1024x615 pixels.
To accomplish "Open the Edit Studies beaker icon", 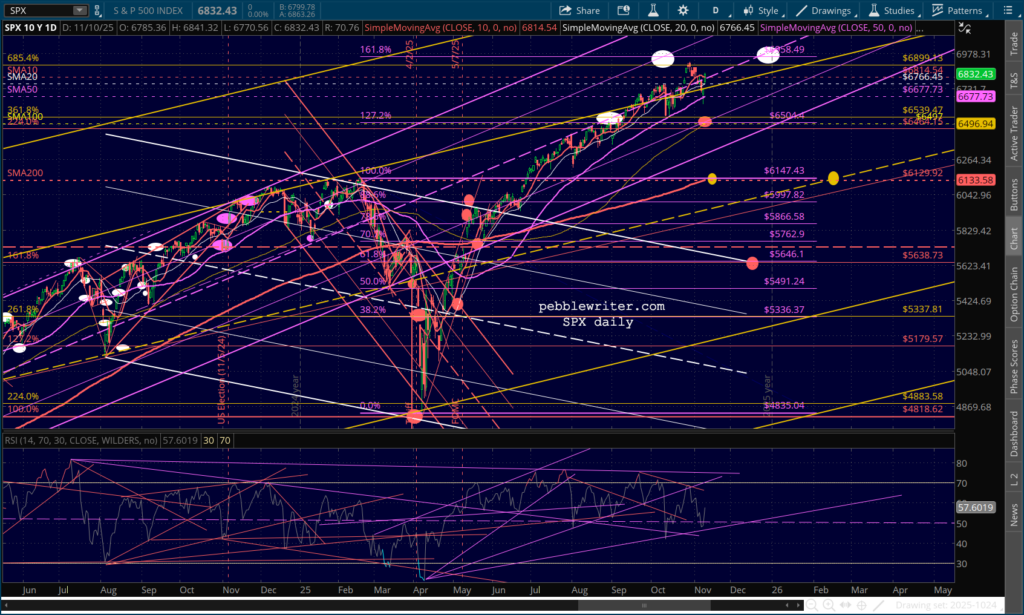I will (653, 10).
